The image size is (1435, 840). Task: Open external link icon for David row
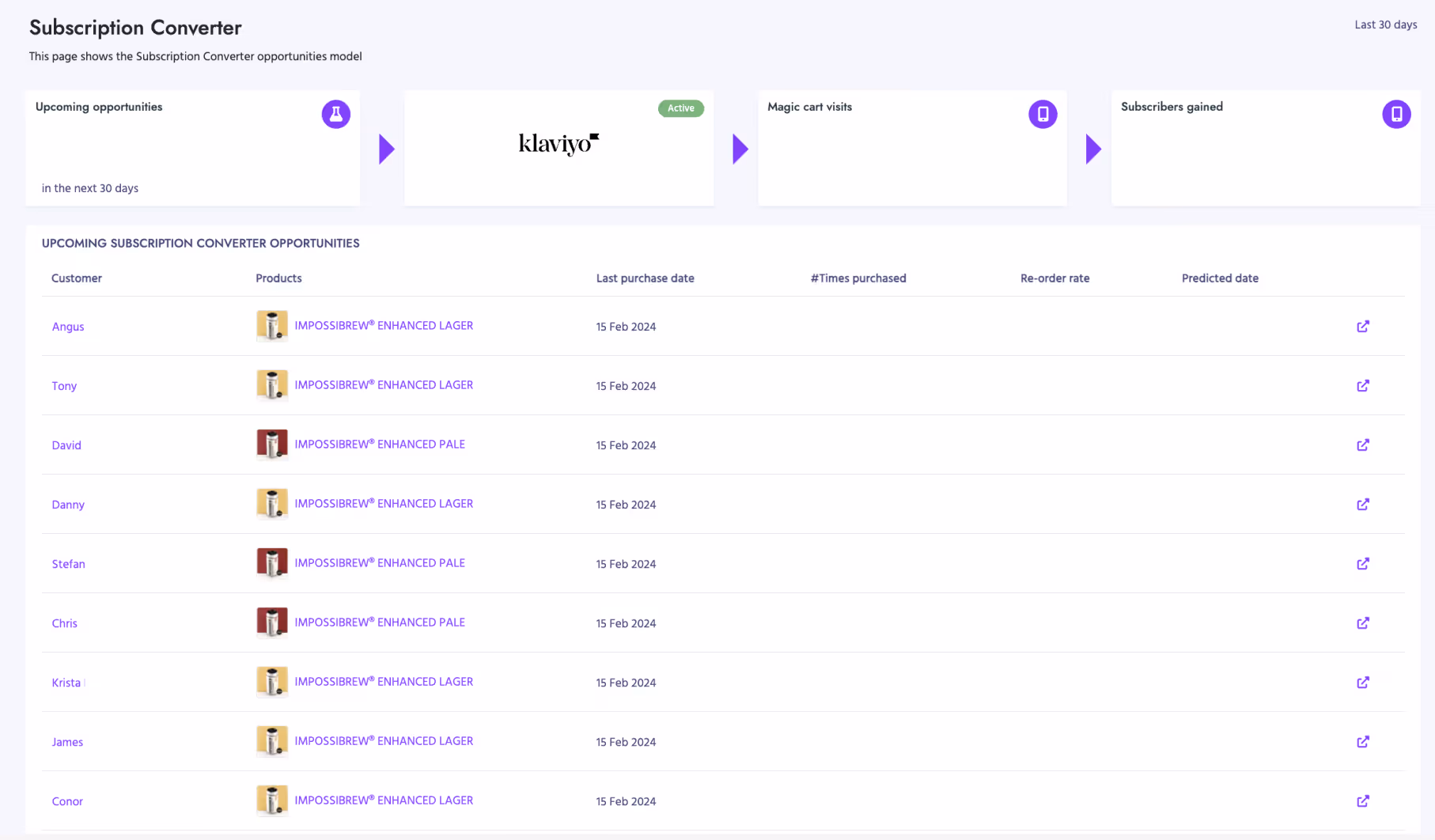coord(1363,445)
